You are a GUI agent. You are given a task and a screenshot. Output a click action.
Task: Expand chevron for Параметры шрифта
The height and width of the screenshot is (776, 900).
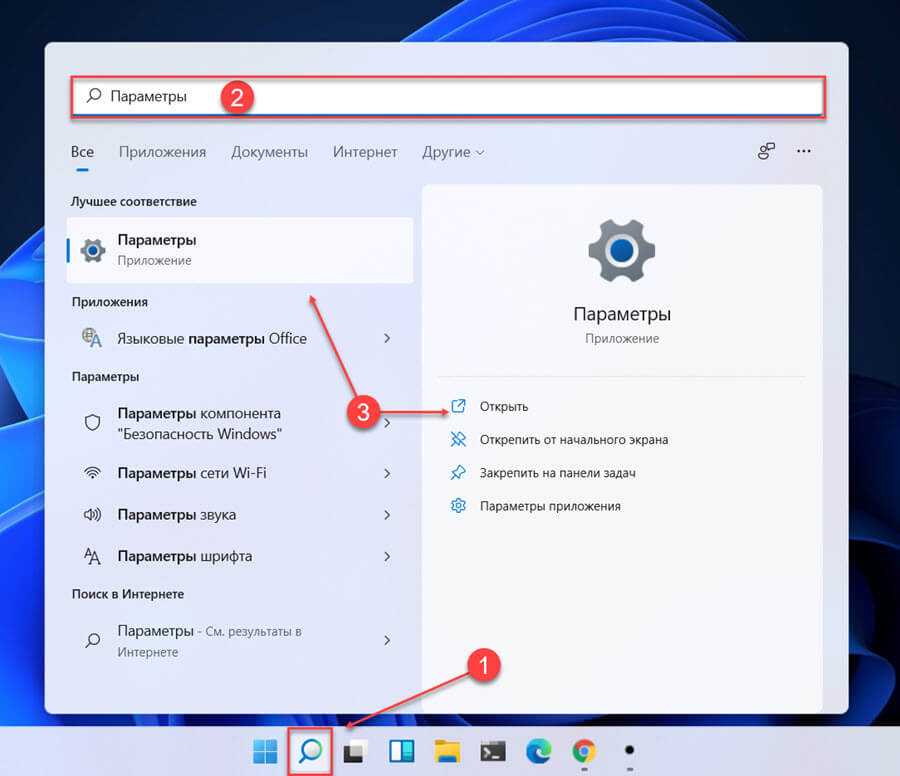coord(387,557)
